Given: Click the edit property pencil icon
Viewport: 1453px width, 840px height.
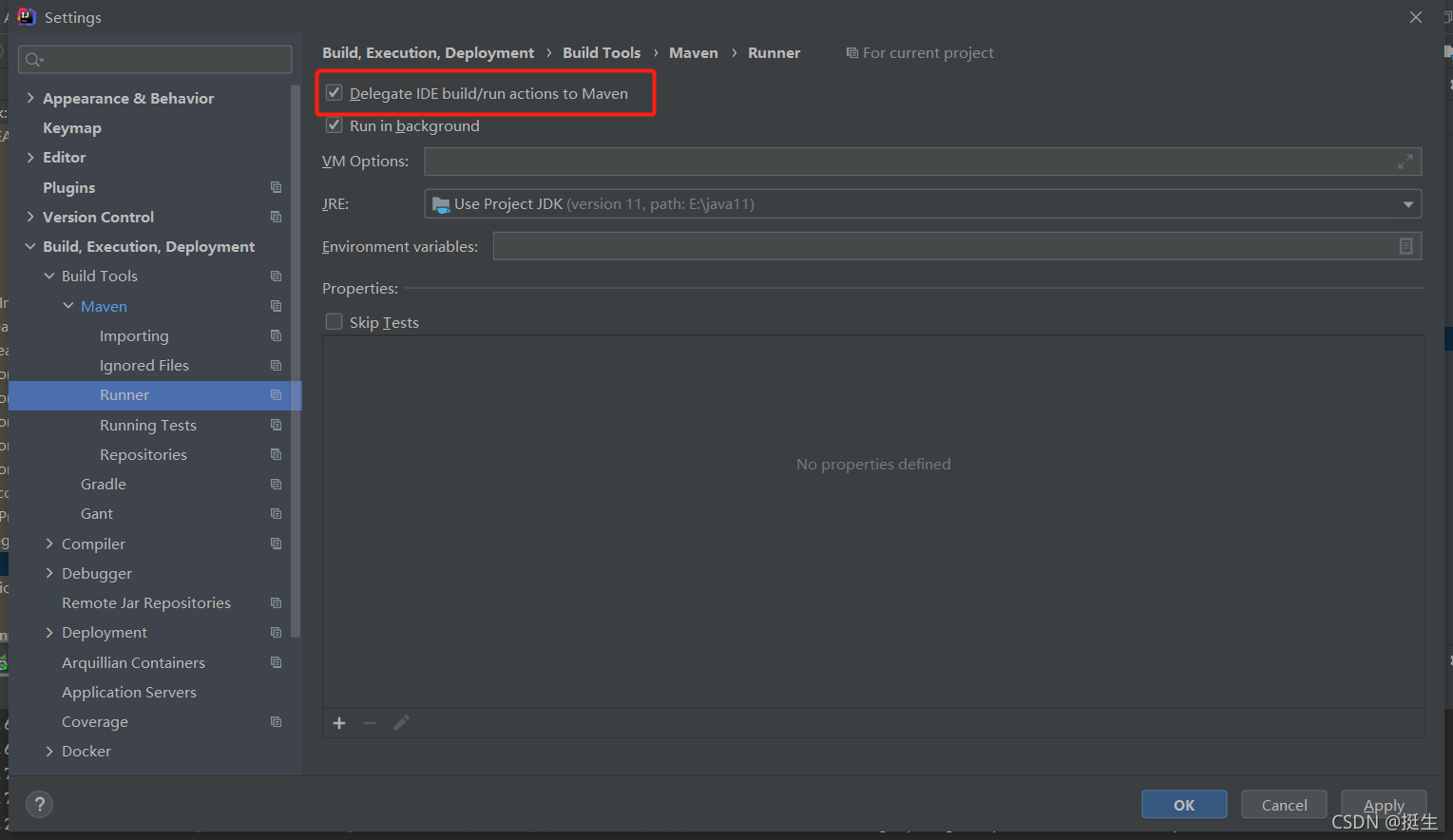Looking at the screenshot, I should click(x=401, y=723).
